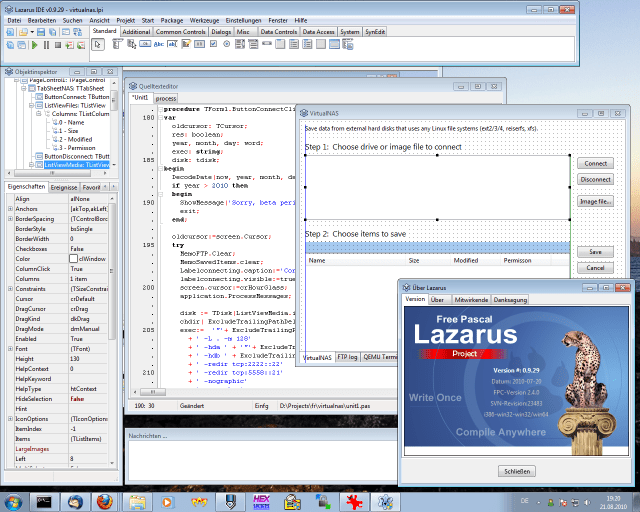Select the TRadioButton palette component
This screenshot has width=640, height=512.
coord(227,44)
